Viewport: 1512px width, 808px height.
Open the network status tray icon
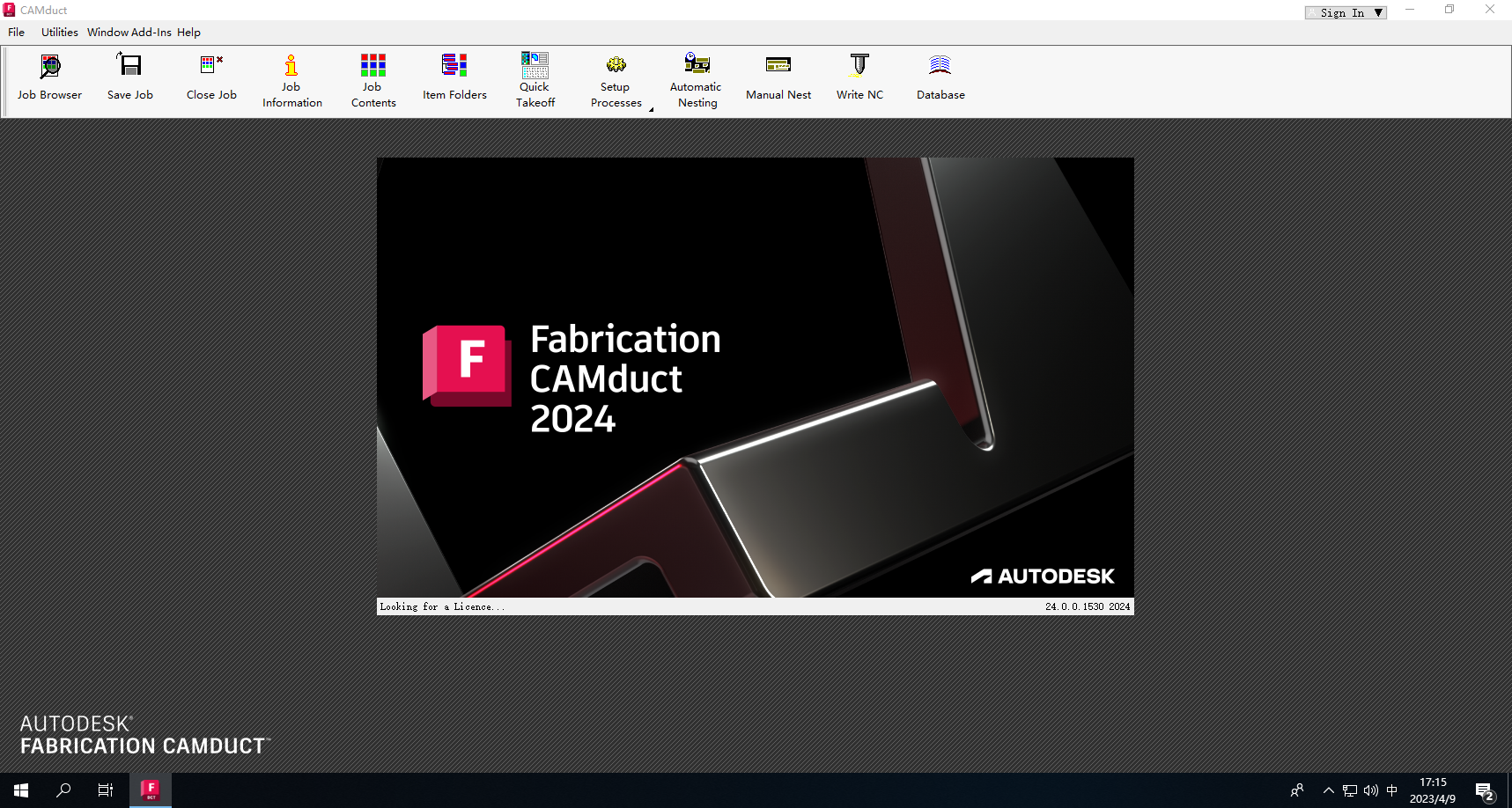point(1349,790)
